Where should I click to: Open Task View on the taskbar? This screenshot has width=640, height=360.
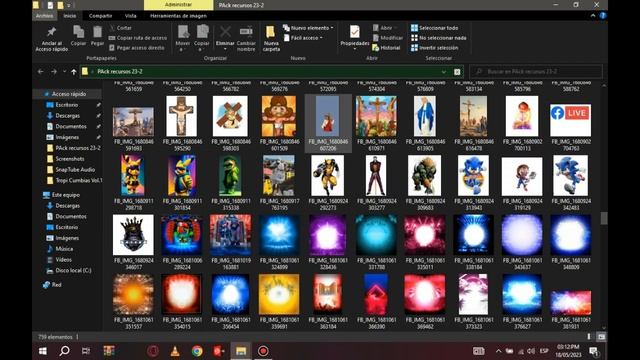point(86,351)
